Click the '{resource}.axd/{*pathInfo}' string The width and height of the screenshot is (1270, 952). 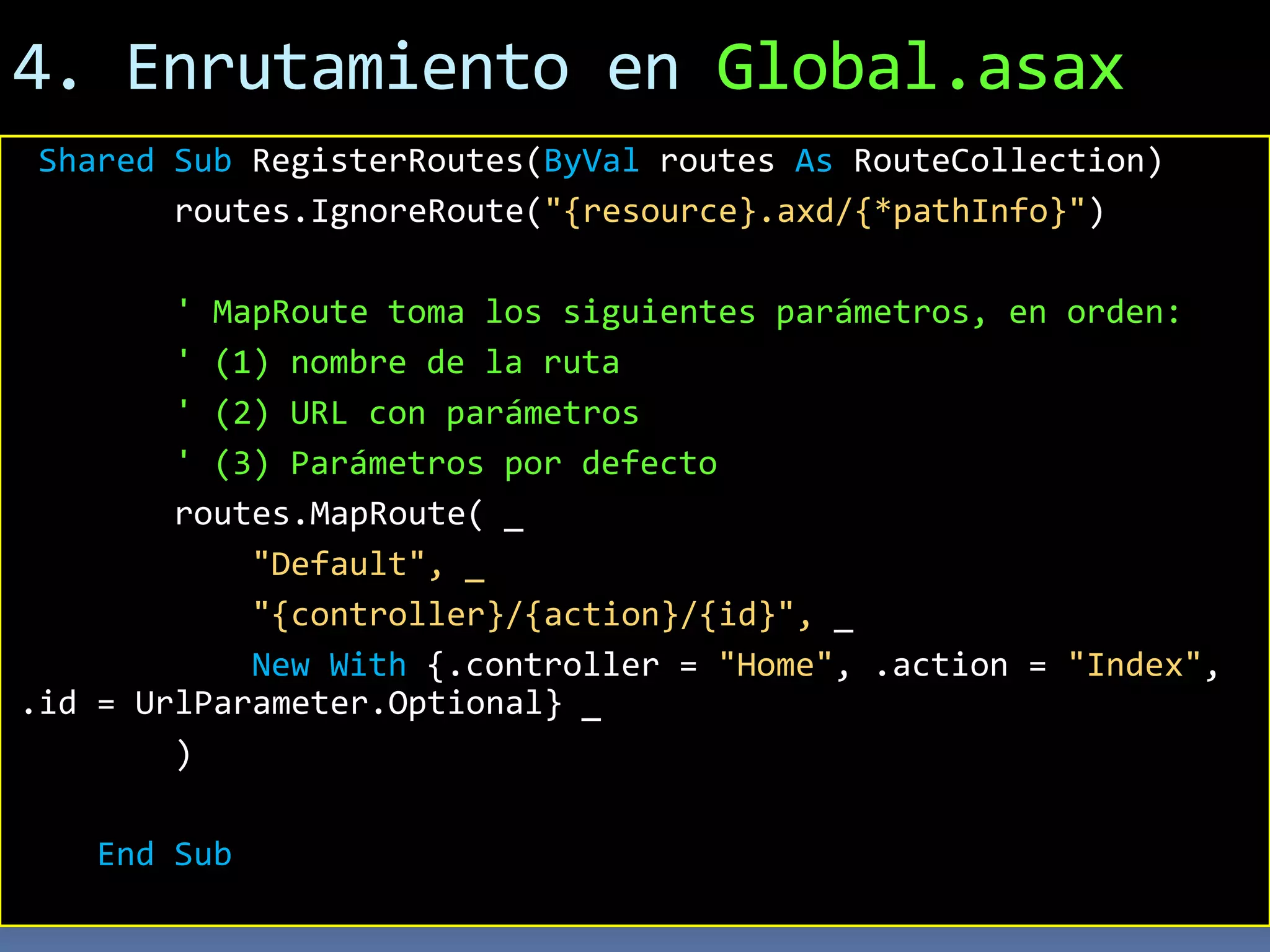[815, 211]
